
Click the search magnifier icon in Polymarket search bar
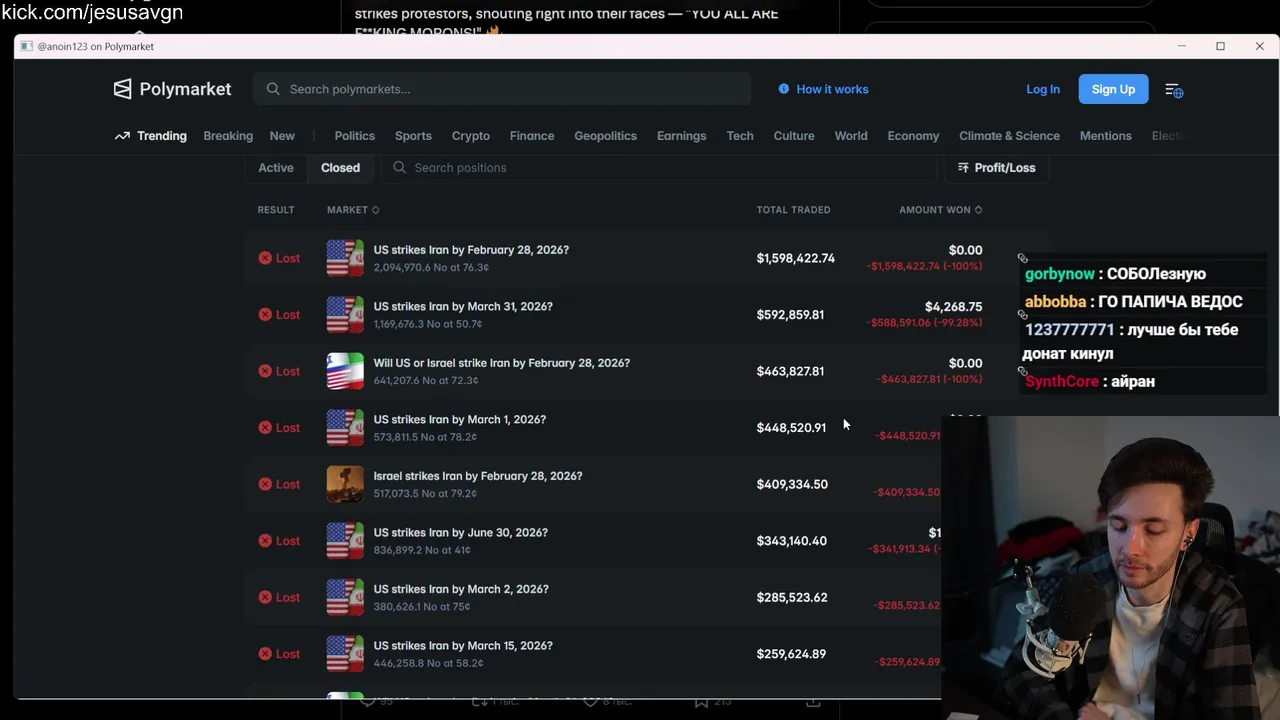[273, 89]
